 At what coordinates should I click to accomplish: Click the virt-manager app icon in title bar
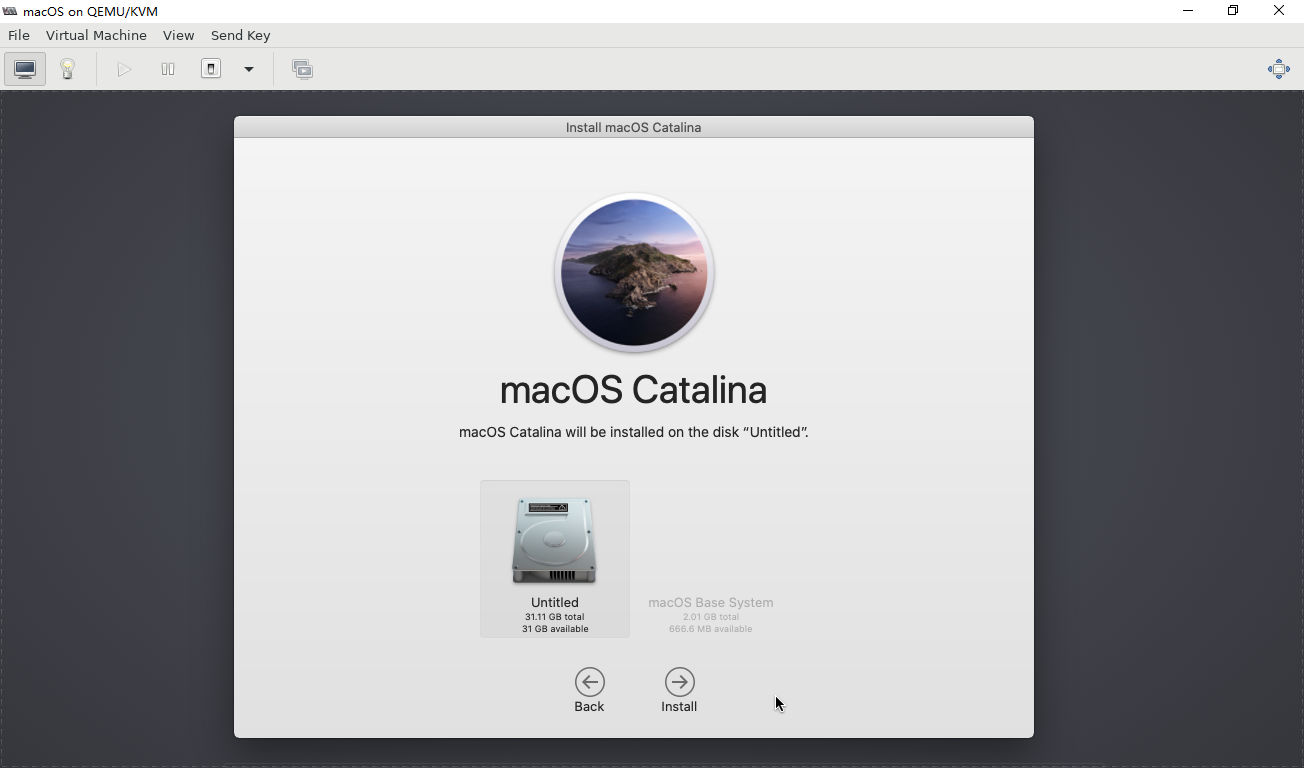pos(10,11)
